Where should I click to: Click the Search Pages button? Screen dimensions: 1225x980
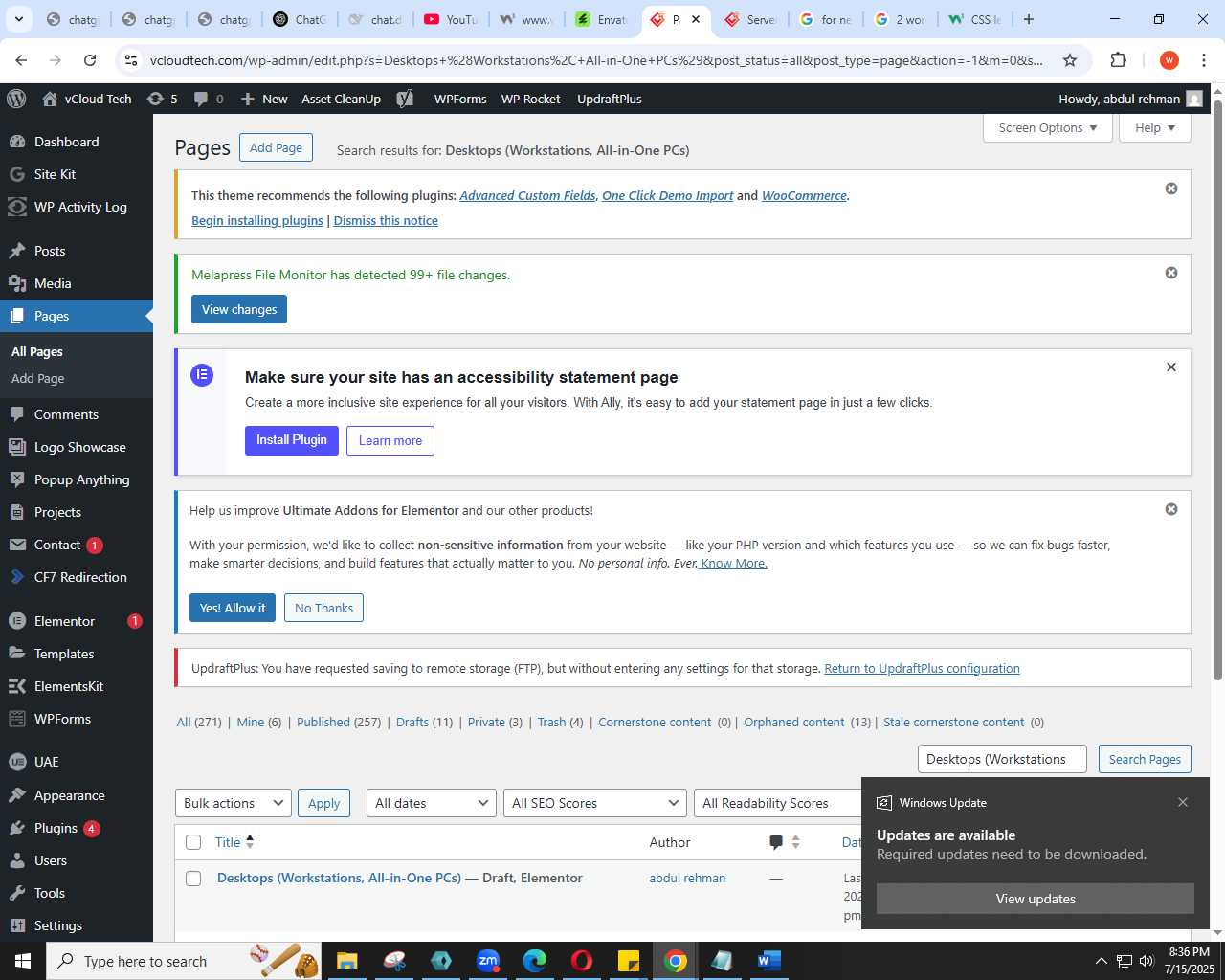point(1145,759)
